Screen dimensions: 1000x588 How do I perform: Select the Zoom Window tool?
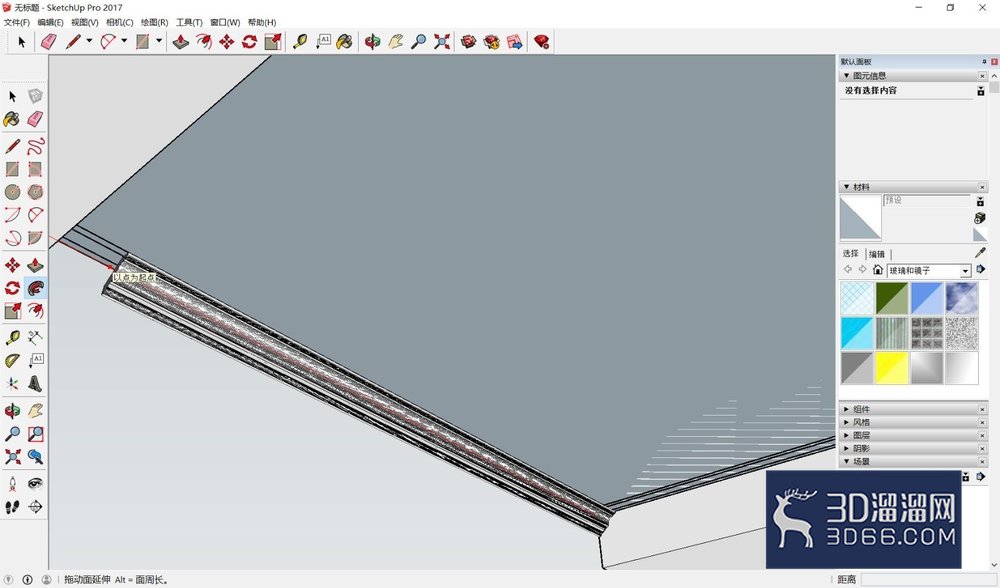point(35,434)
